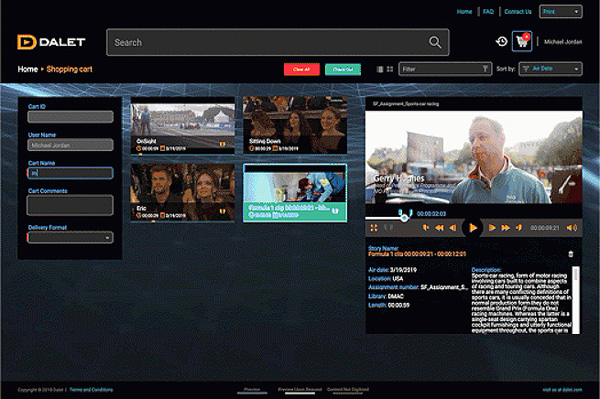Open the shopping cart icon

pos(522,41)
